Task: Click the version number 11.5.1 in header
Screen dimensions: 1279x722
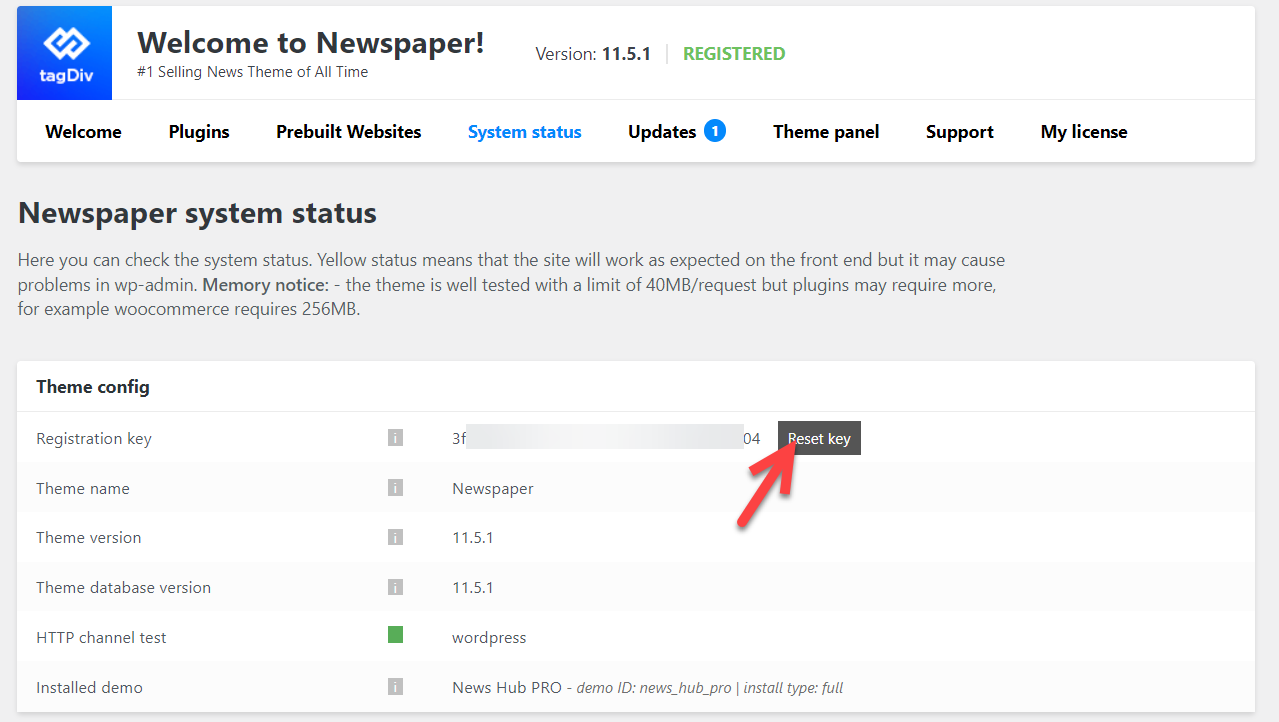Action: point(626,54)
